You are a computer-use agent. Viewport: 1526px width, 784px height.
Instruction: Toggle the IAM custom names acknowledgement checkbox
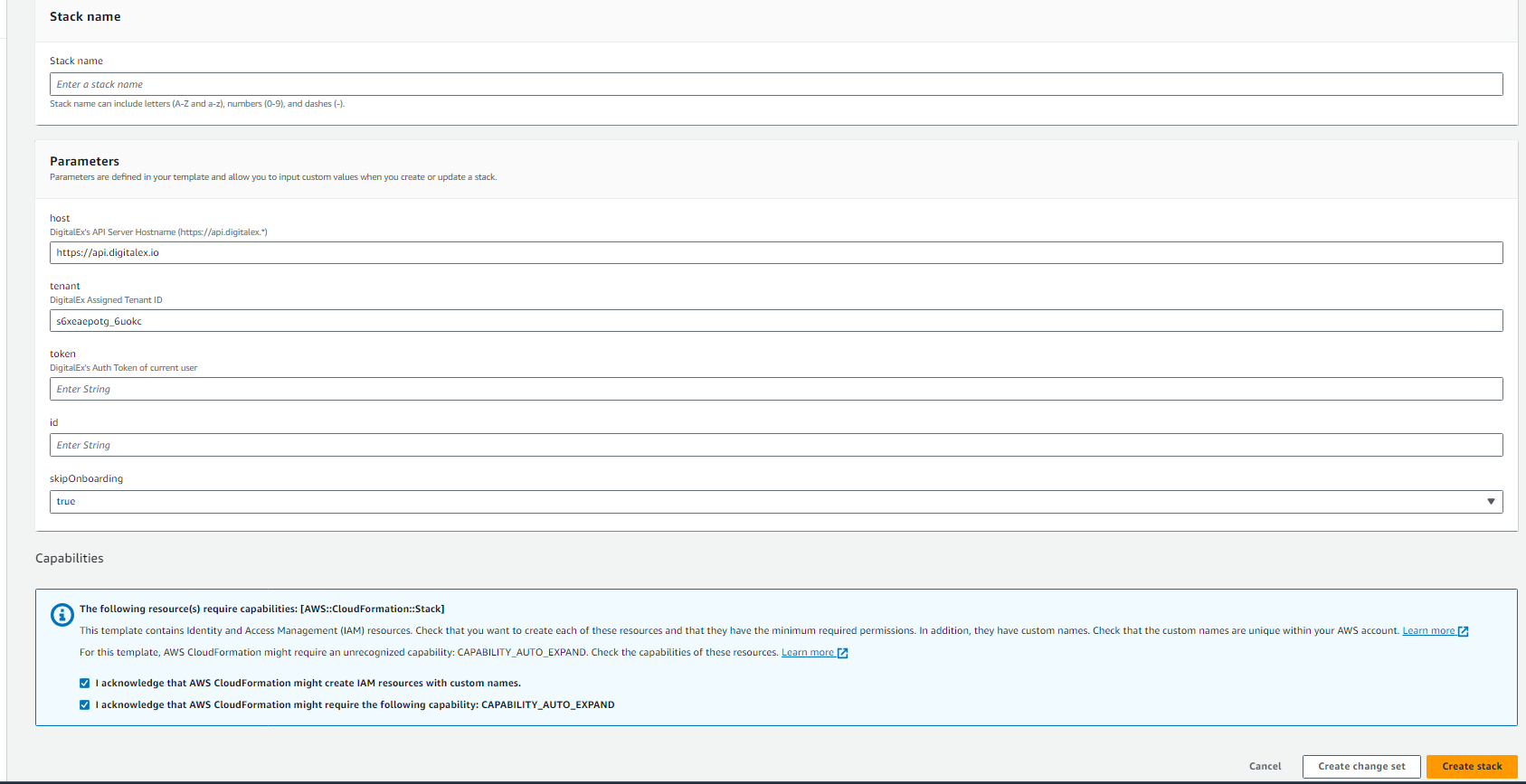click(x=85, y=684)
